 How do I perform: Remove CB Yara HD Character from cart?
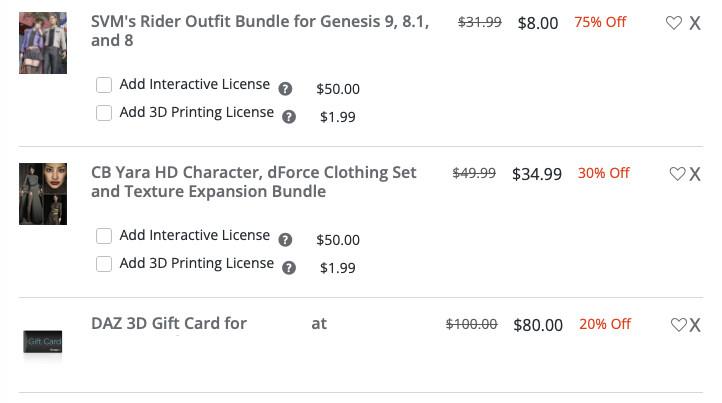tap(695, 174)
